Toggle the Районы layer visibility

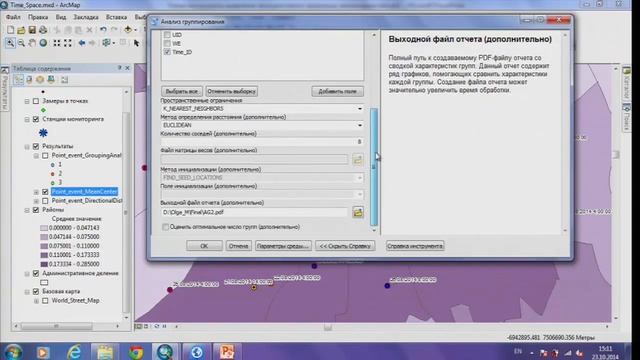(36, 210)
